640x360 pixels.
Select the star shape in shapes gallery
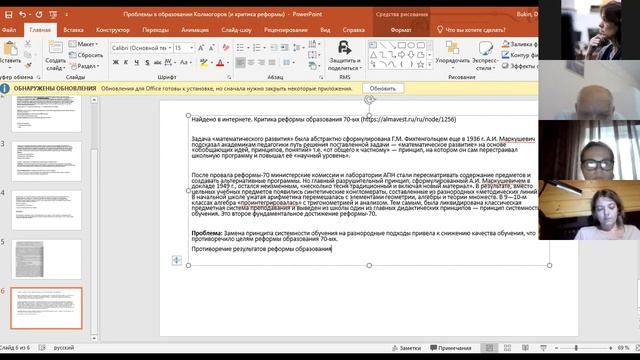pos(420,64)
